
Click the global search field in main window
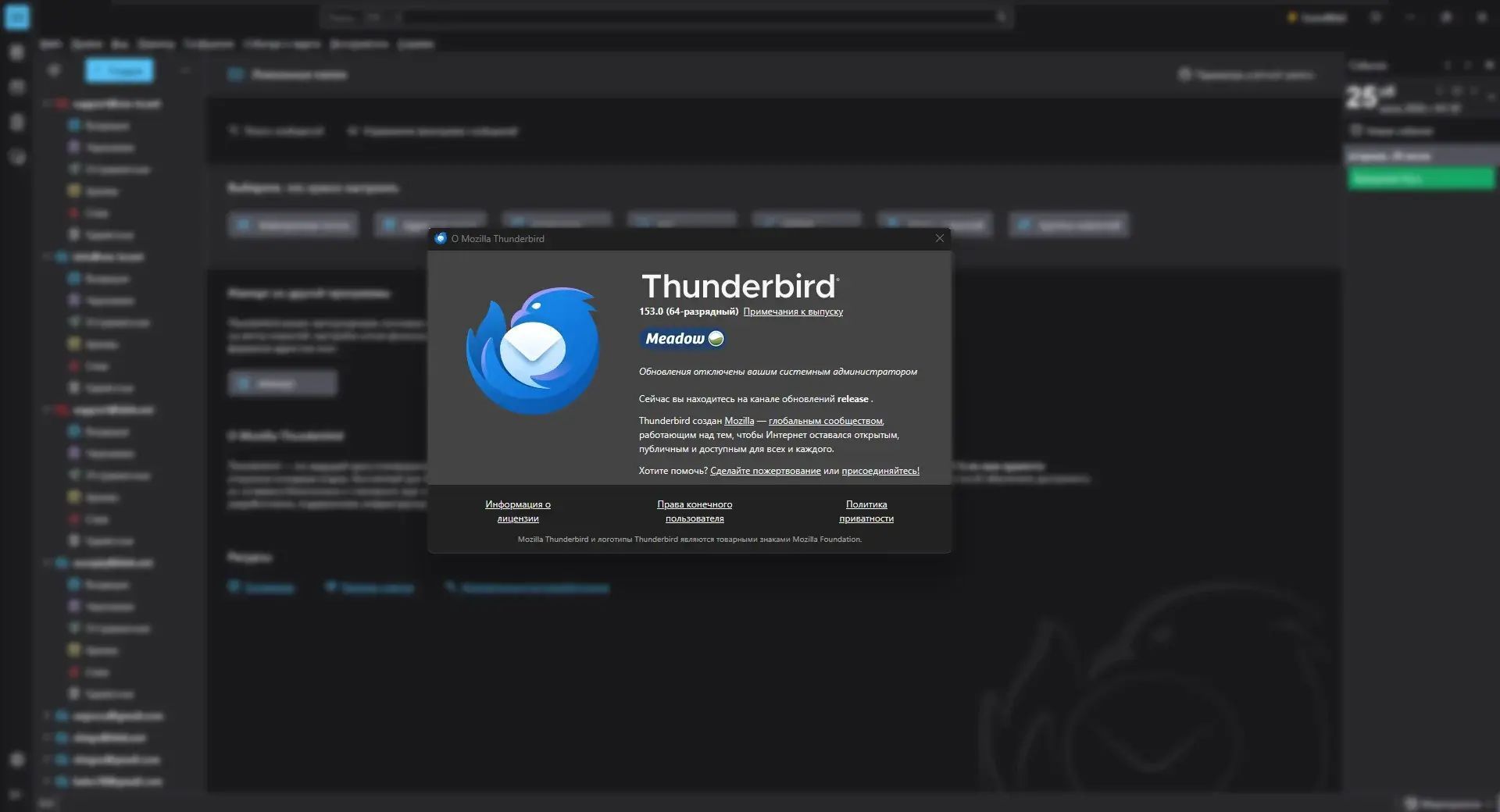point(667,17)
